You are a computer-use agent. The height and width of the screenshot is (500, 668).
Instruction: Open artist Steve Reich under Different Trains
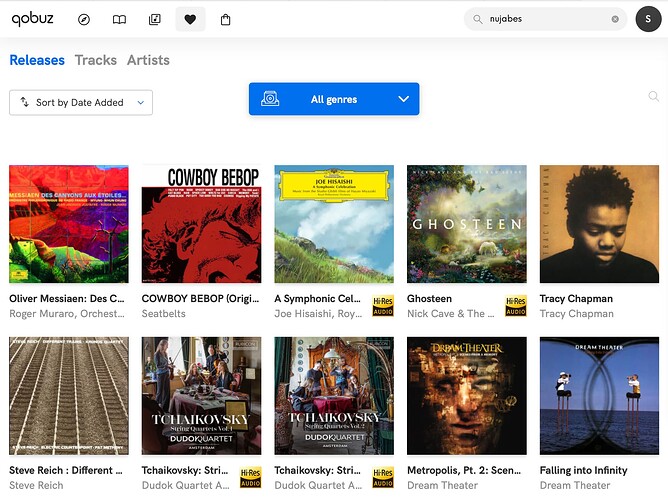coord(36,485)
